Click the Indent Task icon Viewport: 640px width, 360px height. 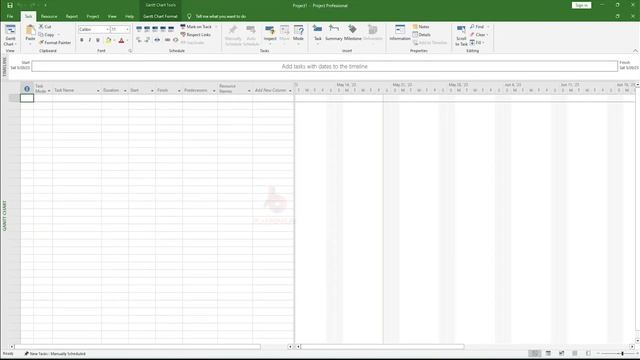coord(147,40)
